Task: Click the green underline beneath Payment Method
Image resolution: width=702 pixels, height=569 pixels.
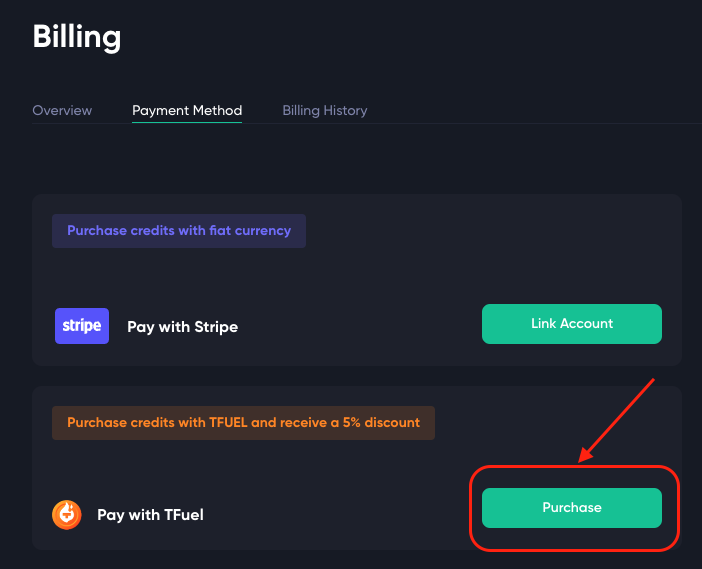Action: [x=187, y=122]
